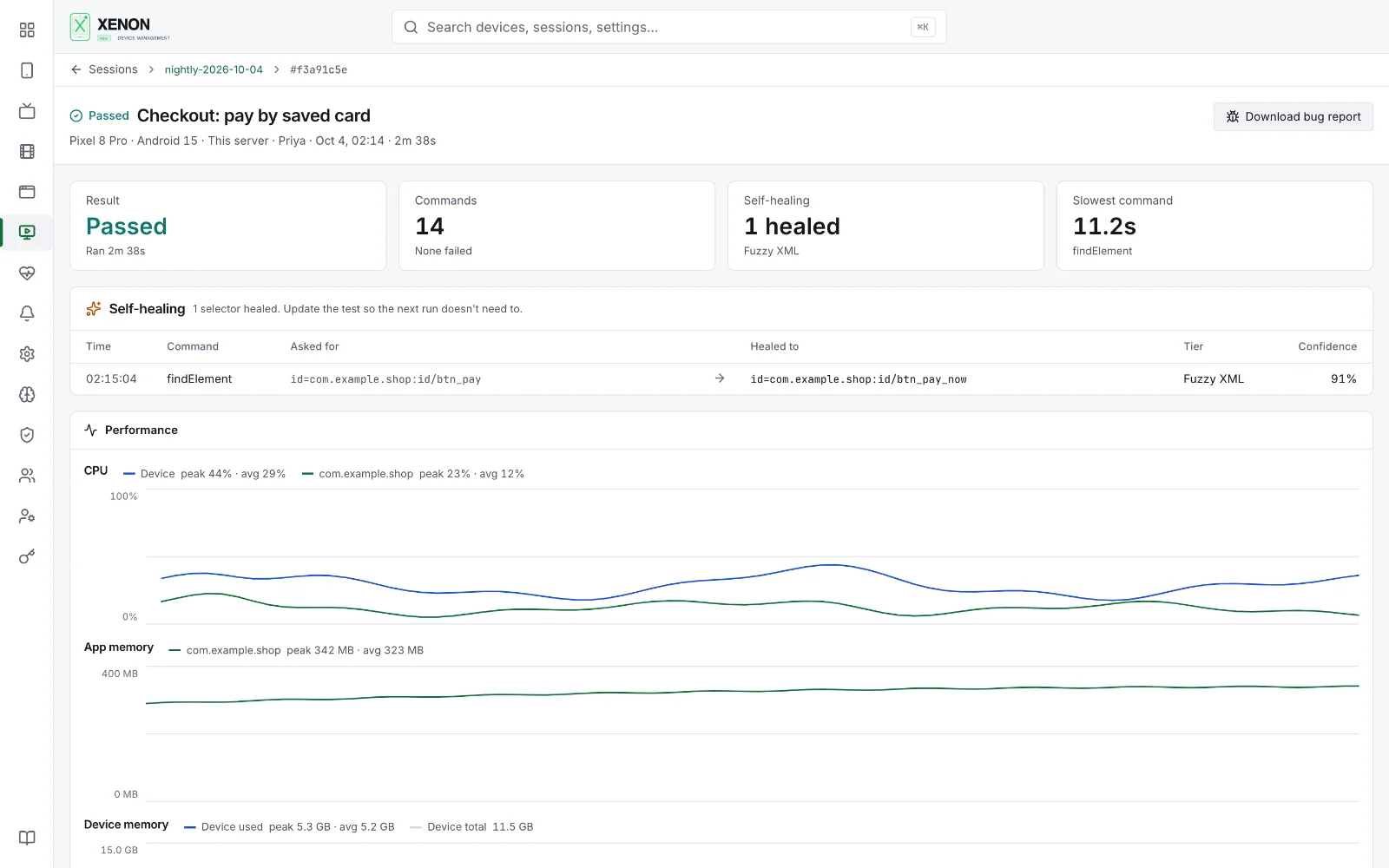
Task: Click the Slowest command 11.2s card
Action: point(1215,226)
